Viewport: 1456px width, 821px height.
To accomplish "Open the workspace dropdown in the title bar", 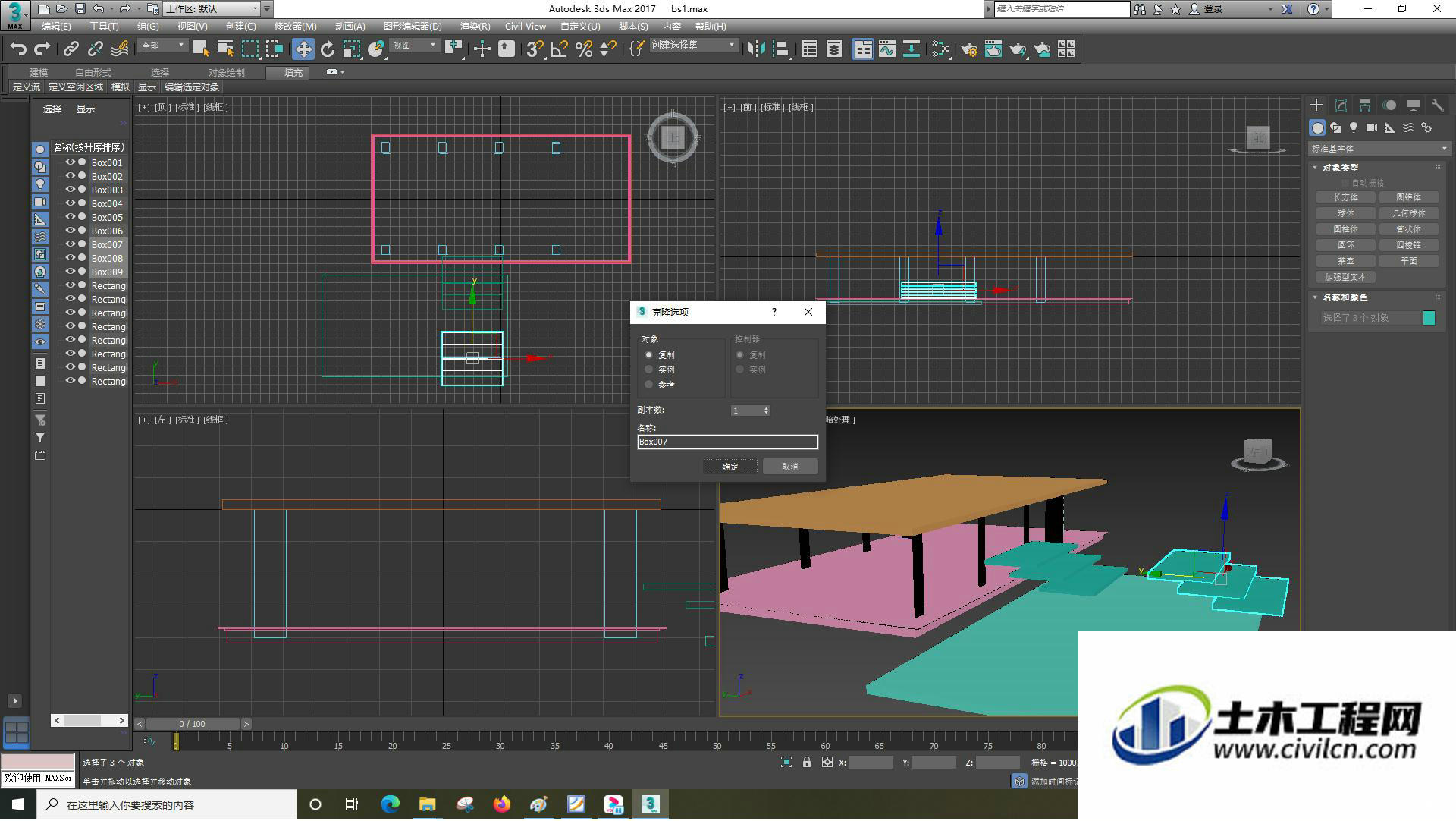I will click(x=212, y=9).
